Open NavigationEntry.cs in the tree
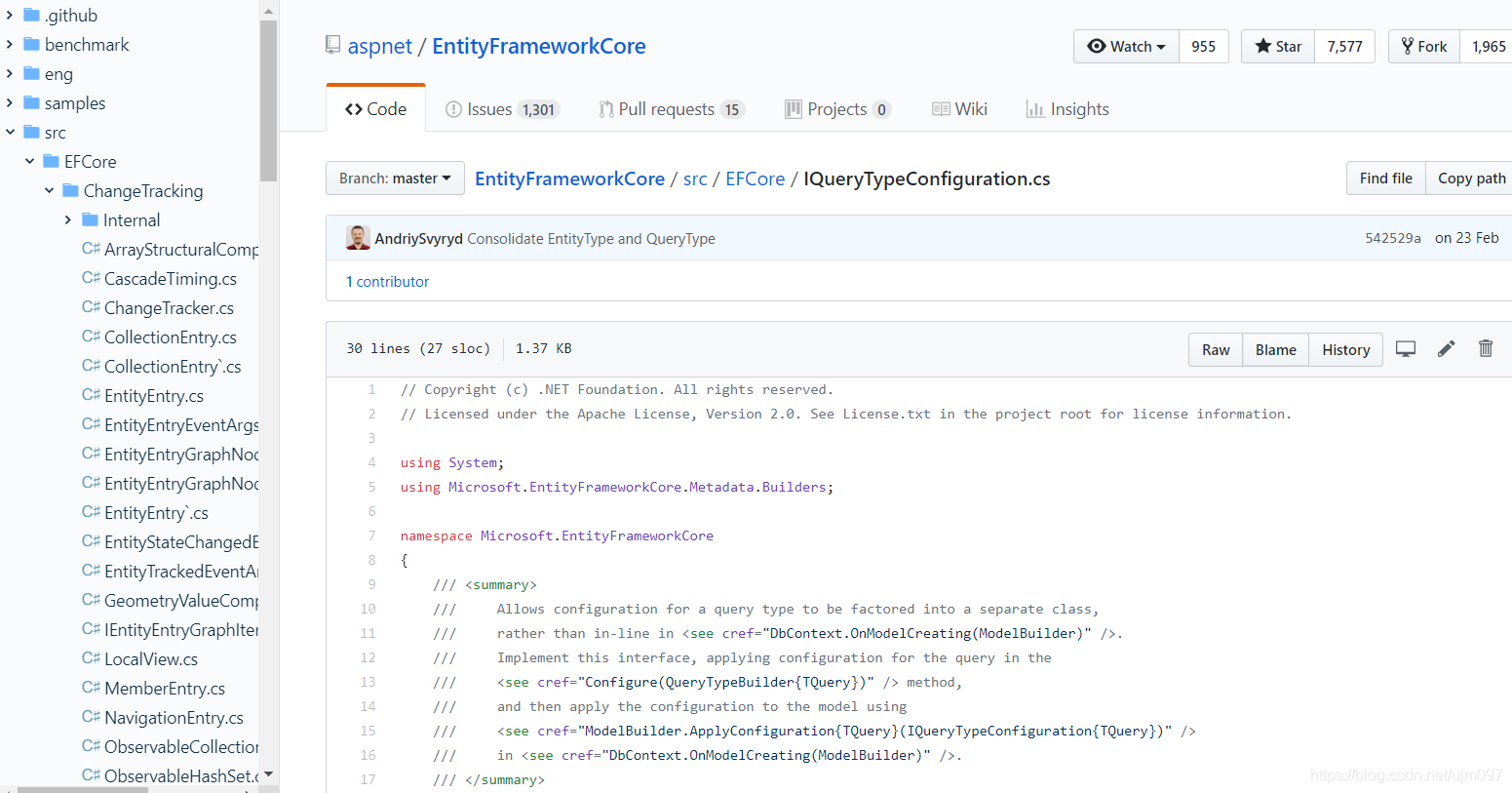 pyautogui.click(x=174, y=717)
